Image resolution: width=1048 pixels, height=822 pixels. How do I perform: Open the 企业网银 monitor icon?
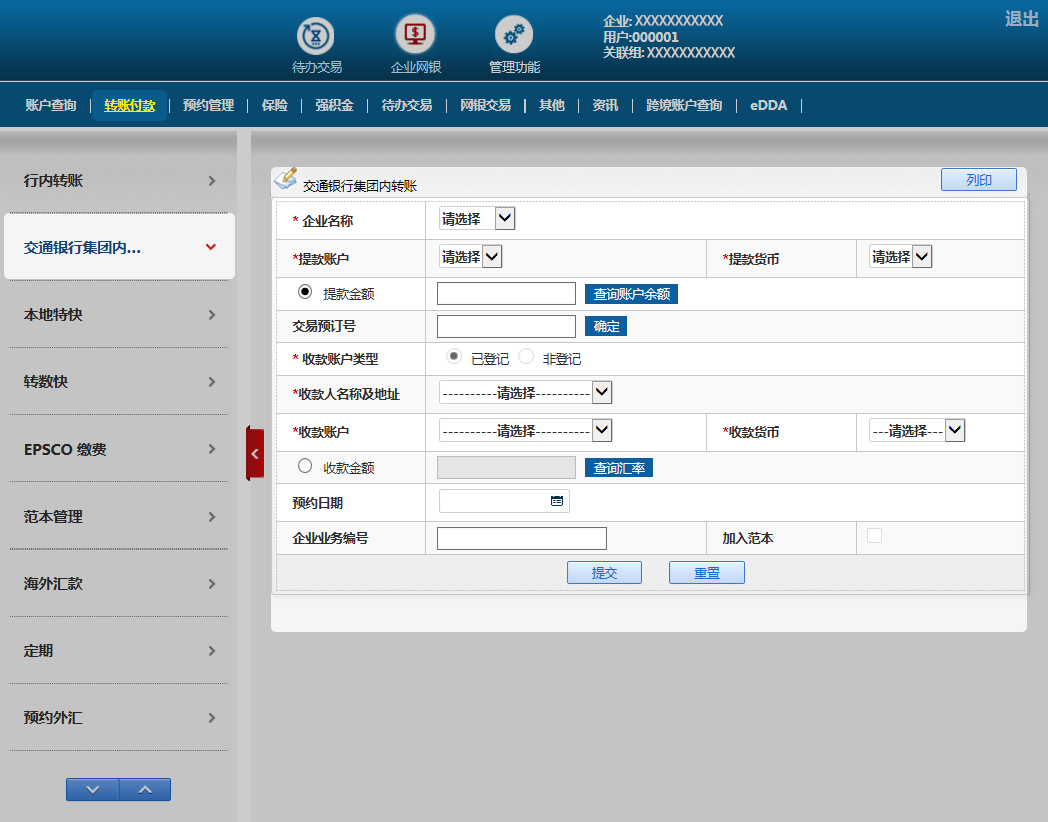pyautogui.click(x=415, y=34)
